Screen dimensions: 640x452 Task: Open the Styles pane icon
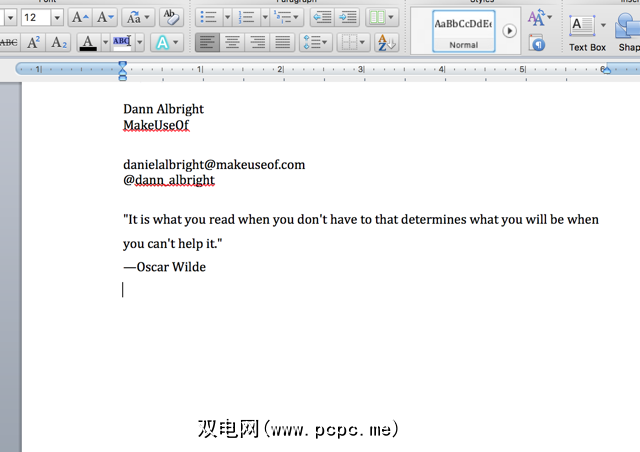[537, 43]
